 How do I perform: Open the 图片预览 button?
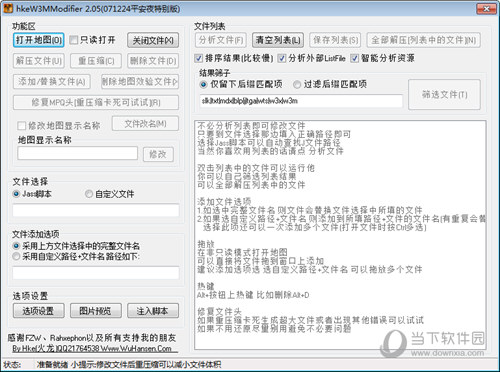coord(96,311)
